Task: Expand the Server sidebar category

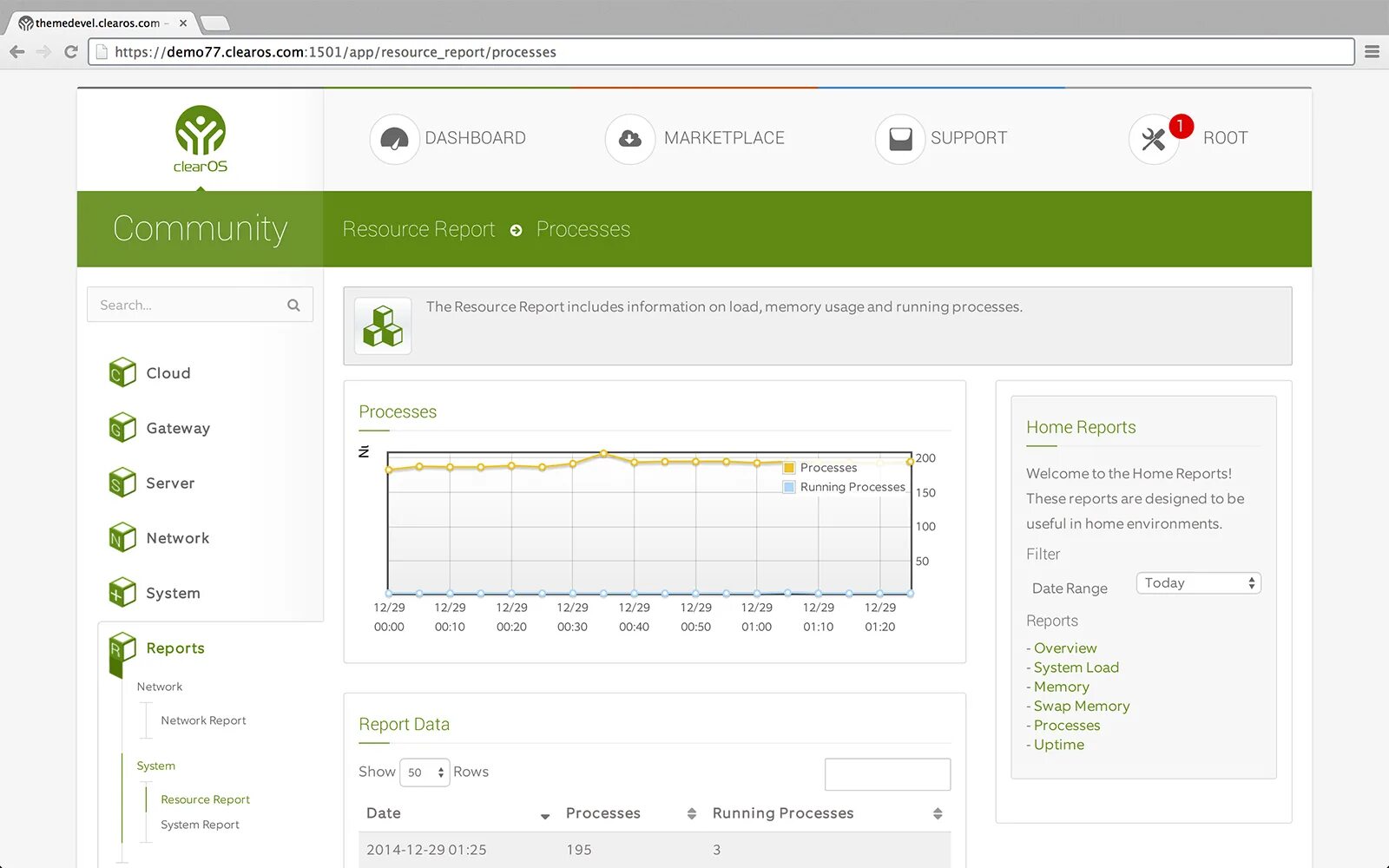Action: (x=170, y=483)
